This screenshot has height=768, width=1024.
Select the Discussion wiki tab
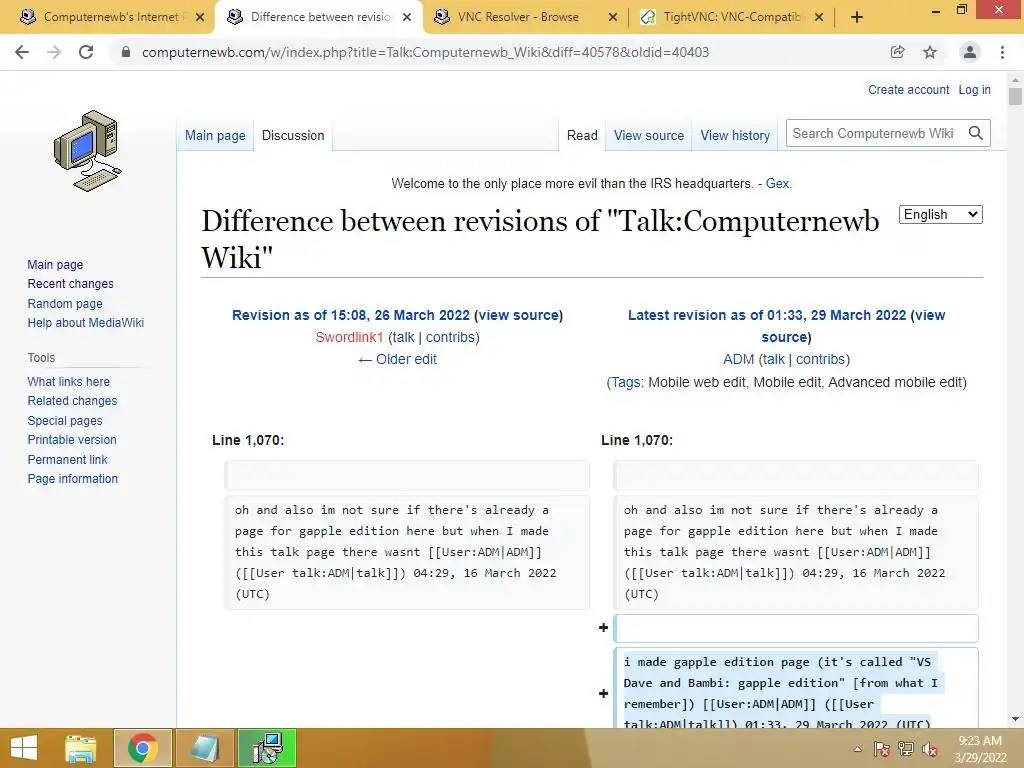(x=293, y=135)
